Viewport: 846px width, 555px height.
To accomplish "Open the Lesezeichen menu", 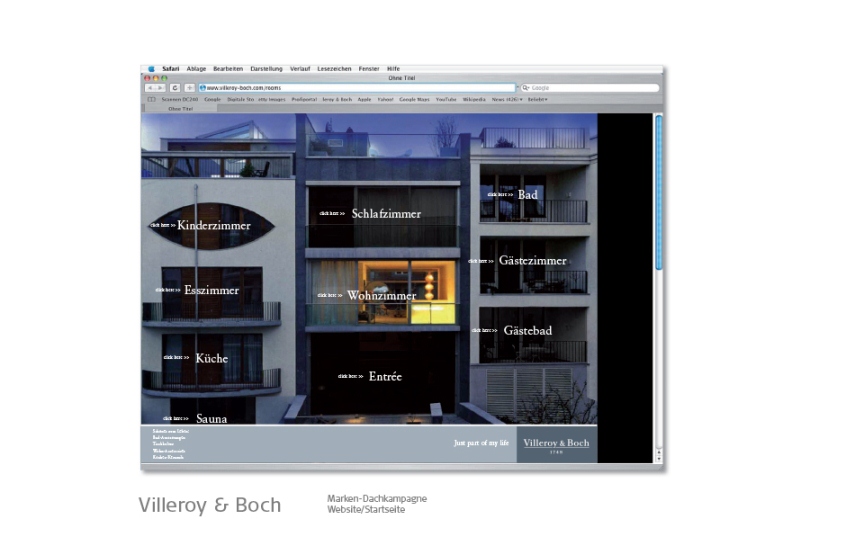I will [x=334, y=68].
